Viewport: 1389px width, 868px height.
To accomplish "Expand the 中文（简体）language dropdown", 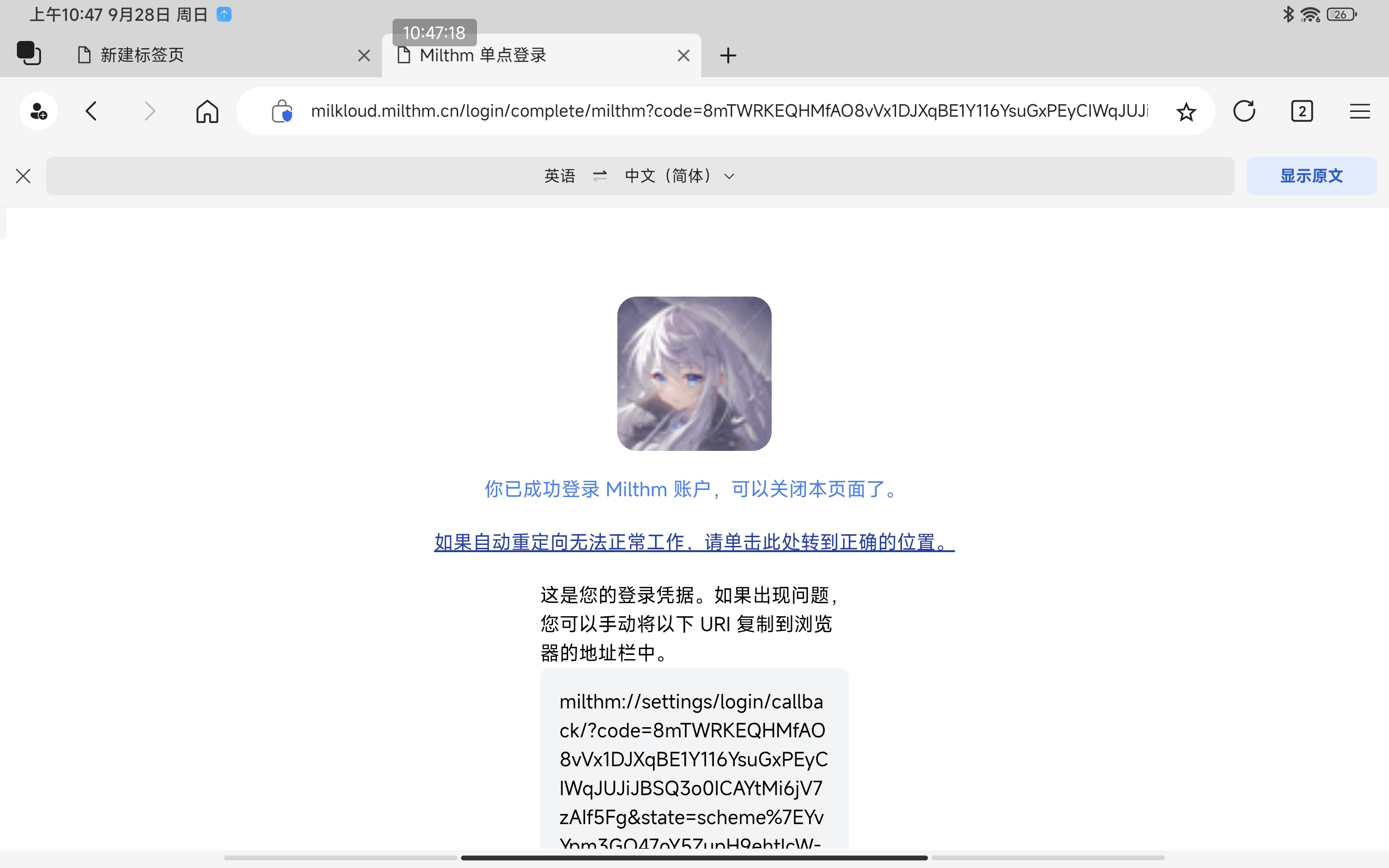I will [680, 176].
